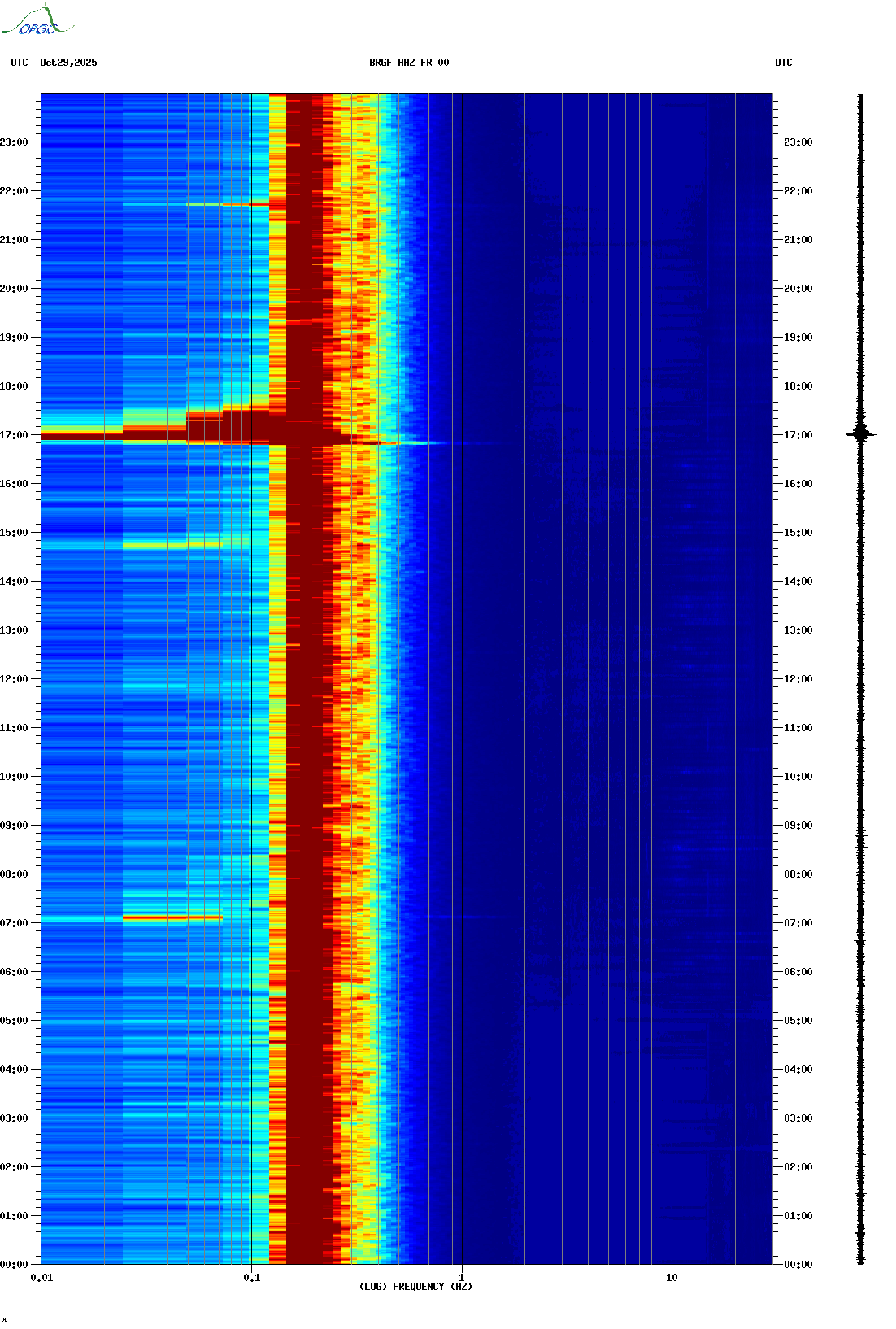Click the OGS logo in top-left corner
The height and width of the screenshot is (1329, 896).
(x=37, y=22)
